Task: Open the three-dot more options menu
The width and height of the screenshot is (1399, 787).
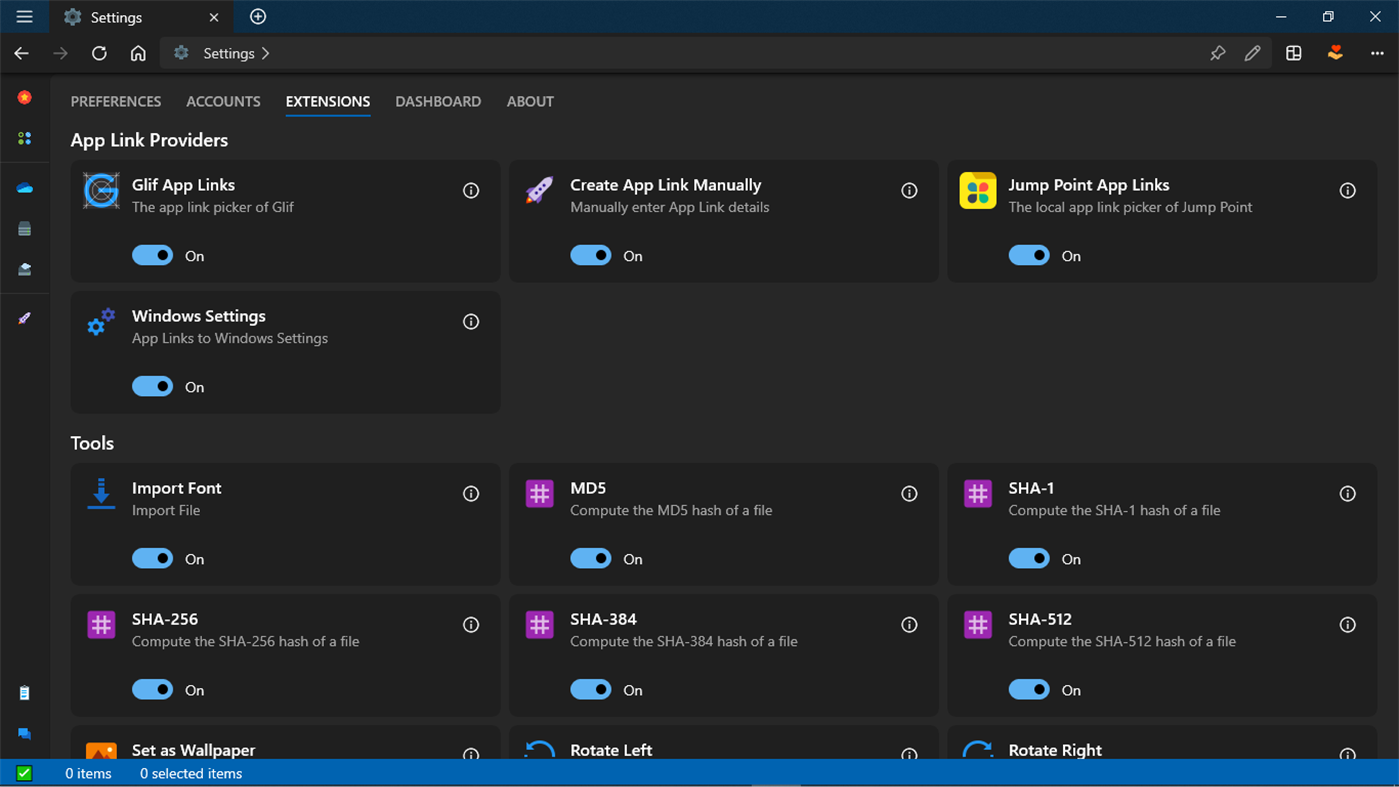Action: pyautogui.click(x=1377, y=53)
